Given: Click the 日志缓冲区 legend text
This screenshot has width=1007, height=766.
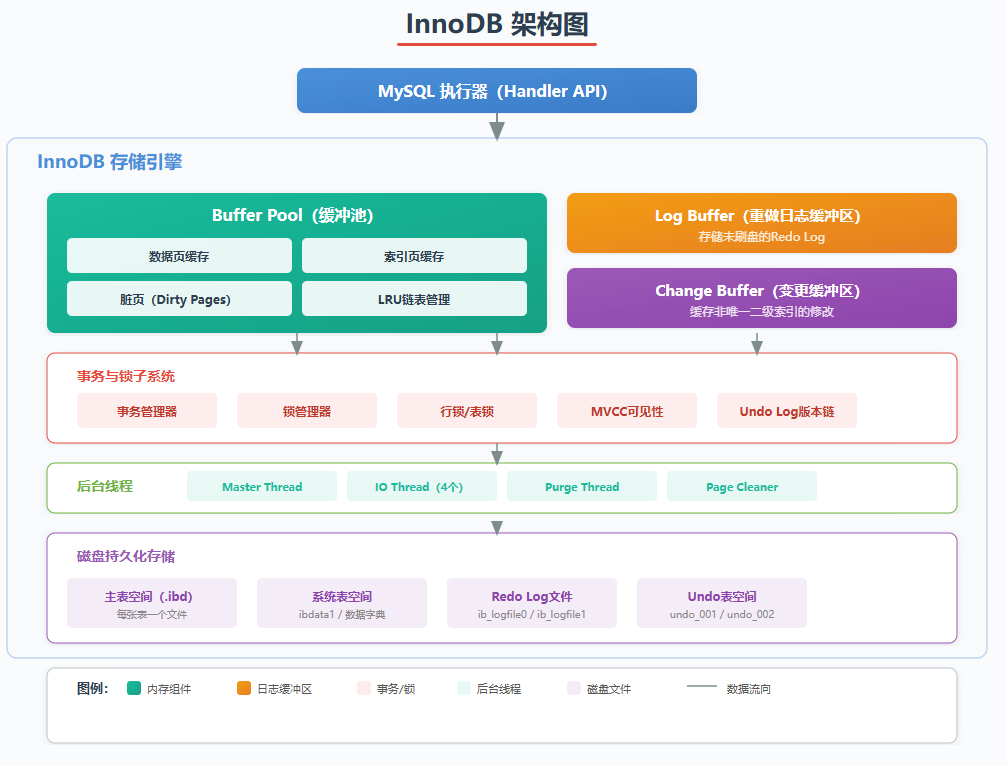Looking at the screenshot, I should tap(285, 689).
